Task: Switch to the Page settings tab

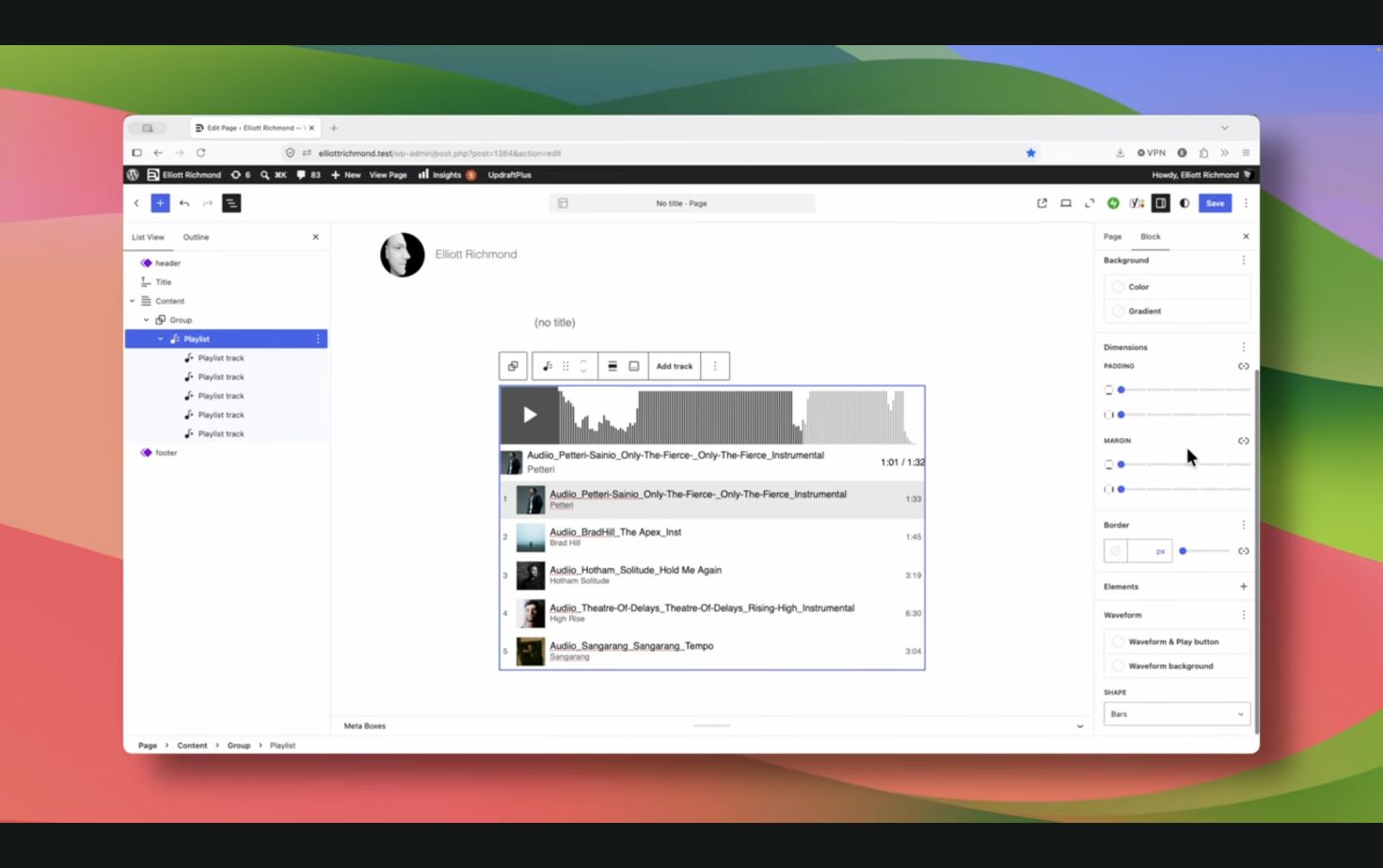Action: pos(1113,237)
